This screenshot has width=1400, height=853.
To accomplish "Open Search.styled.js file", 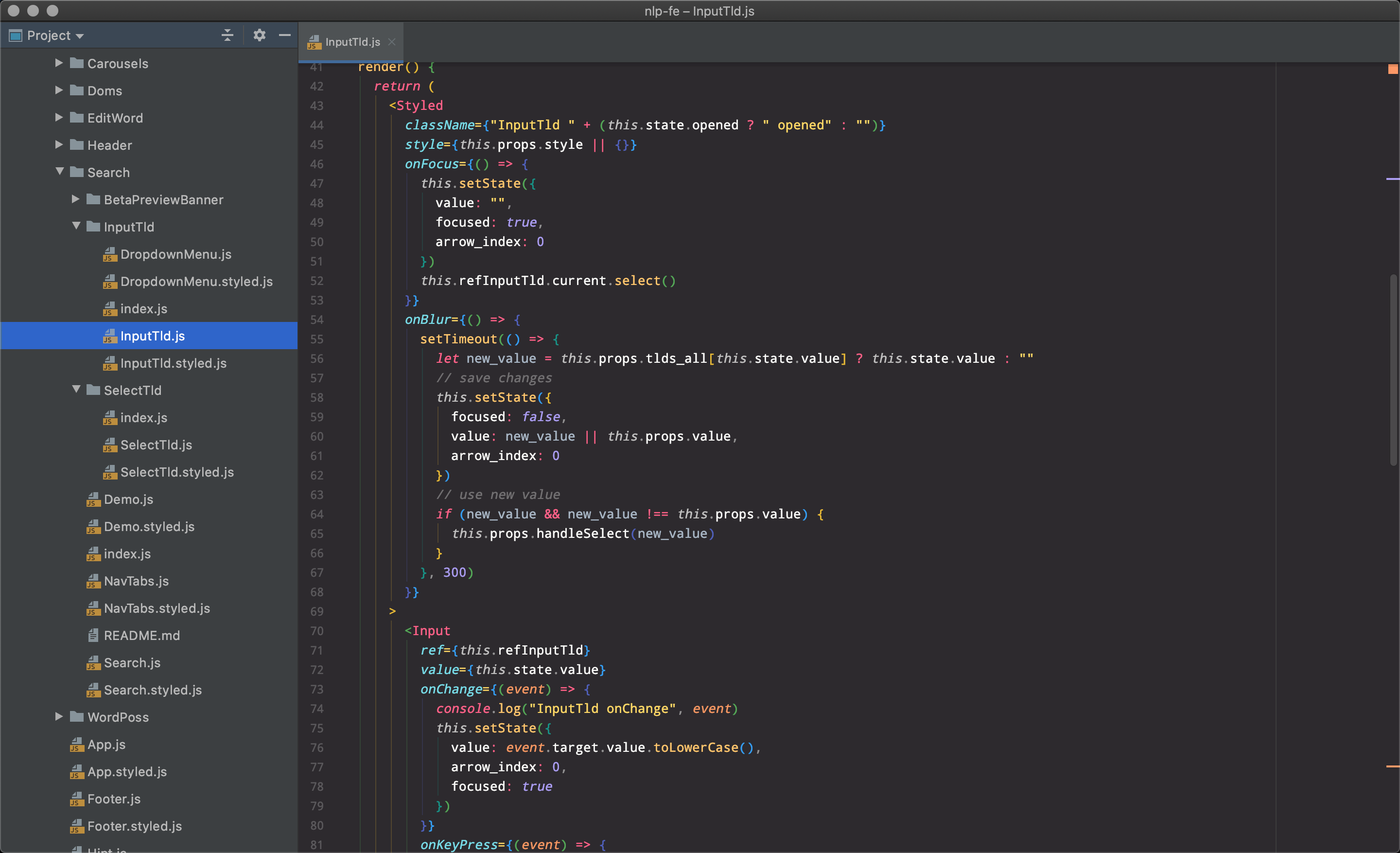I will [x=152, y=690].
